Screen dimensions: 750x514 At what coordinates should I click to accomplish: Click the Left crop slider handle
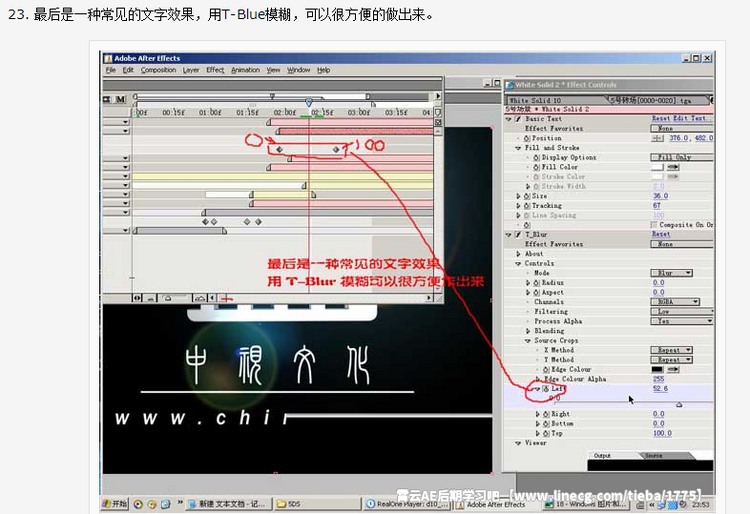pos(679,405)
